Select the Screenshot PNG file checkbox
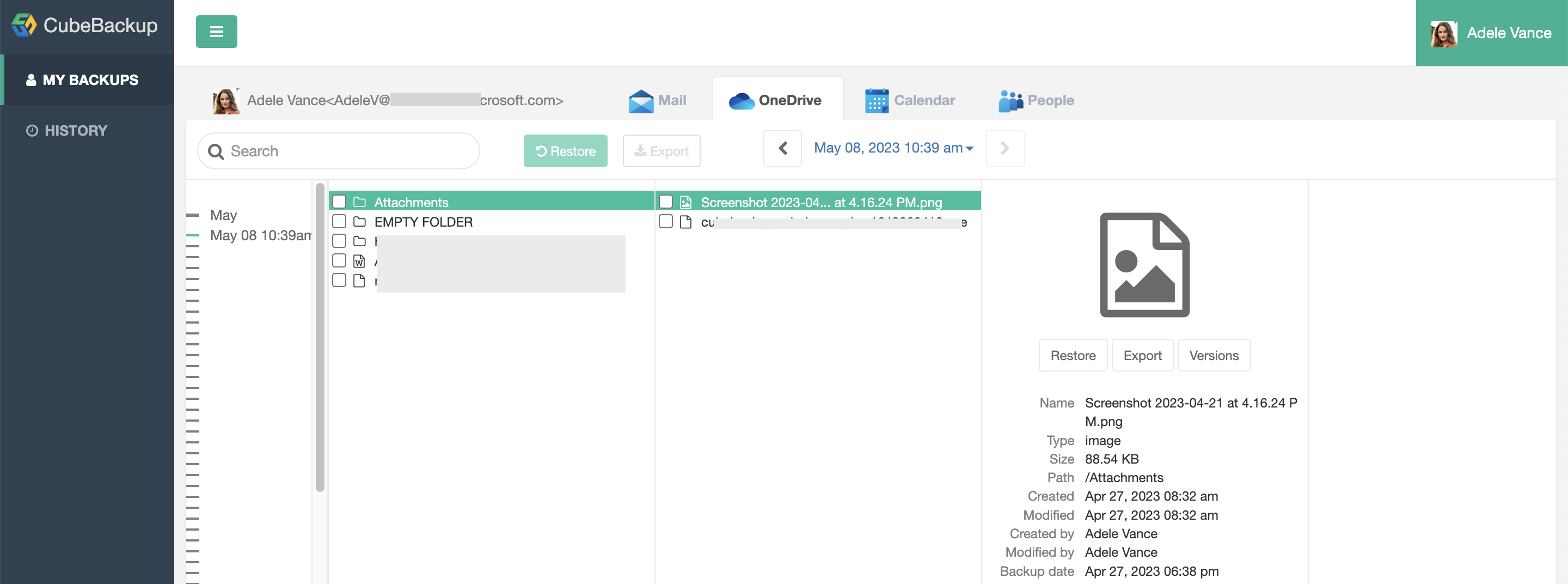This screenshot has height=584, width=1568. pos(666,200)
